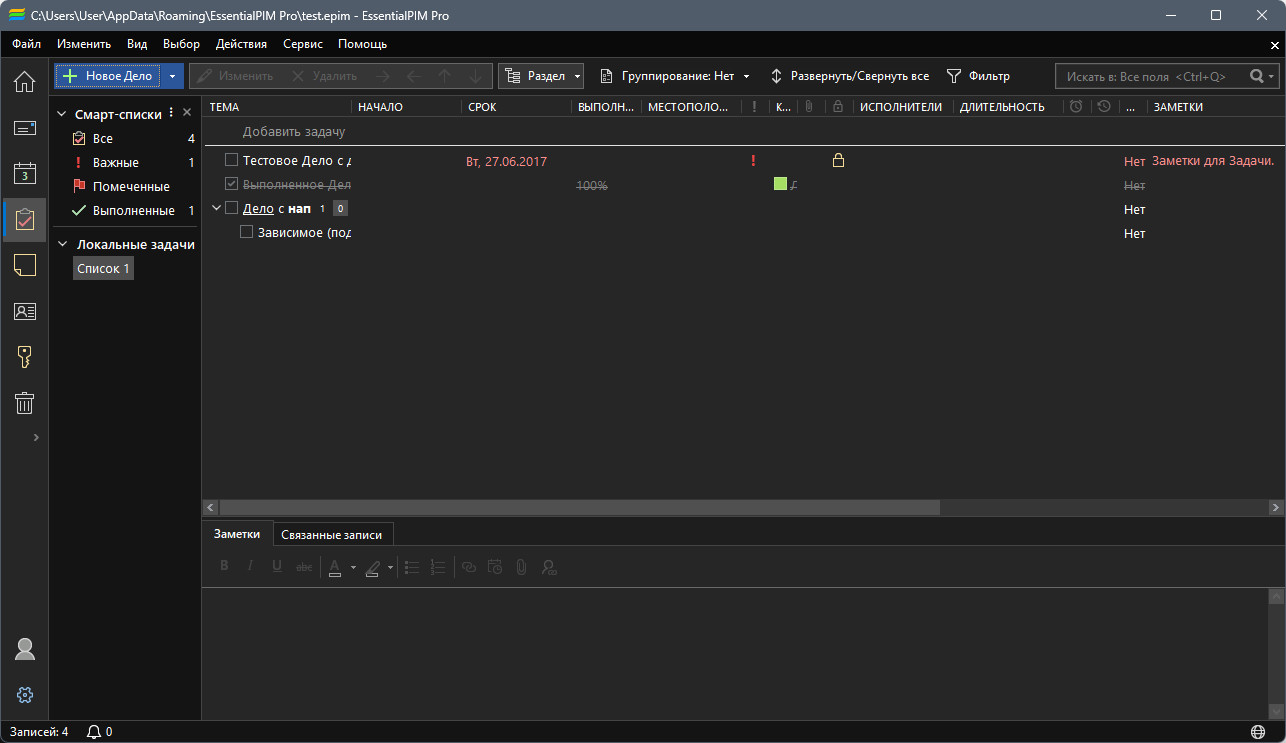Open the Passwords key module
The image size is (1286, 743).
pyautogui.click(x=24, y=357)
